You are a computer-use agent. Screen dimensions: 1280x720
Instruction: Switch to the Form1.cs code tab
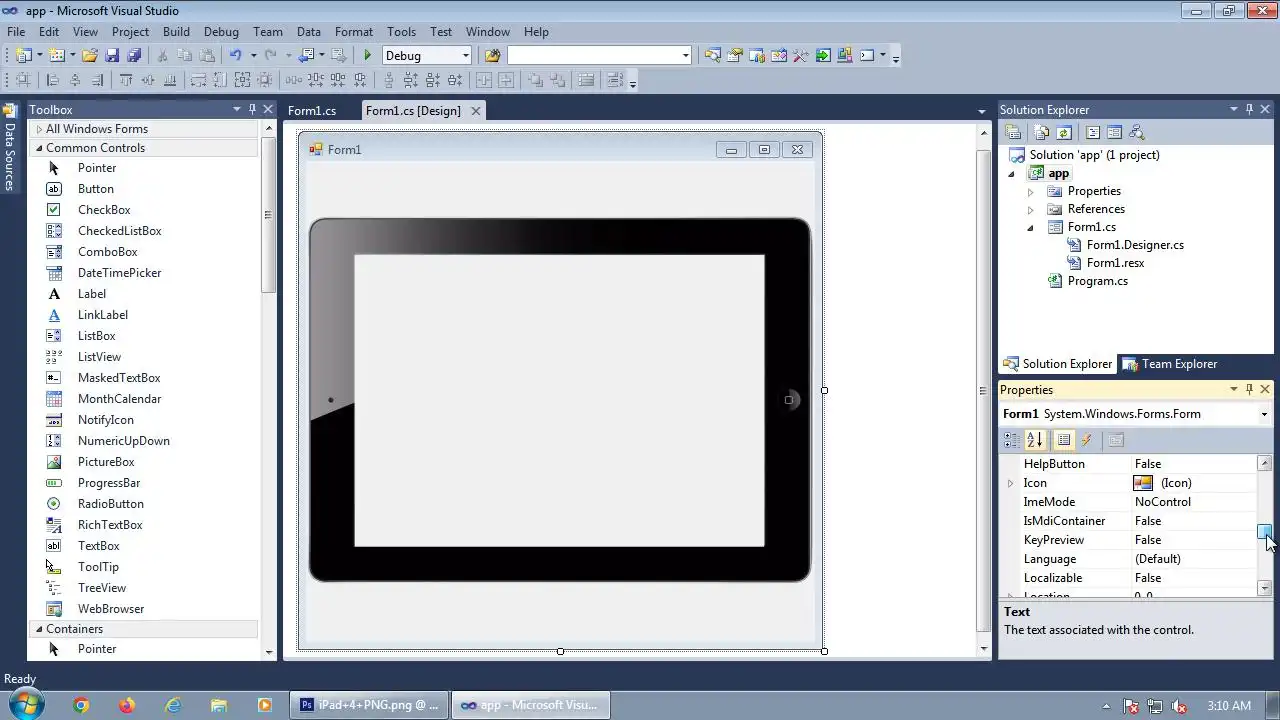312,111
